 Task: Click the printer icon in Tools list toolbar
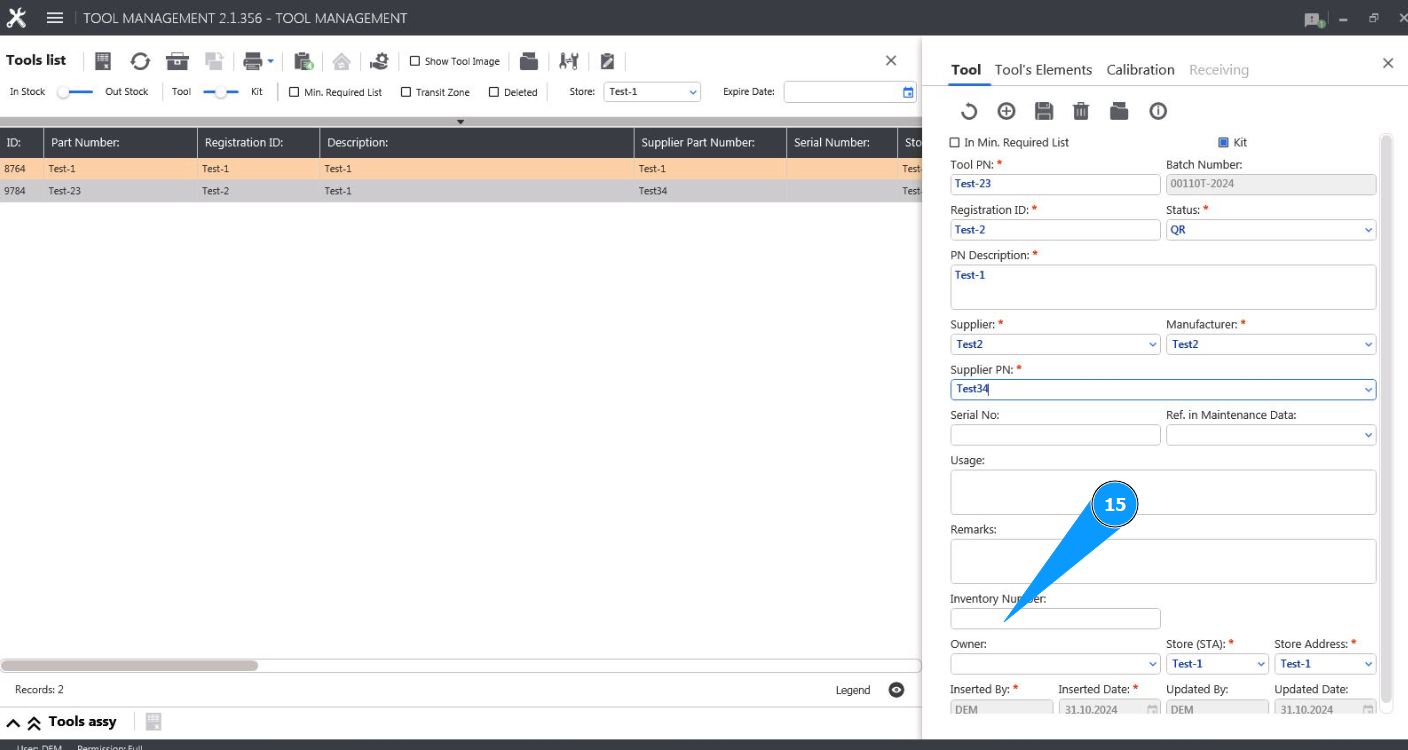tap(253, 61)
